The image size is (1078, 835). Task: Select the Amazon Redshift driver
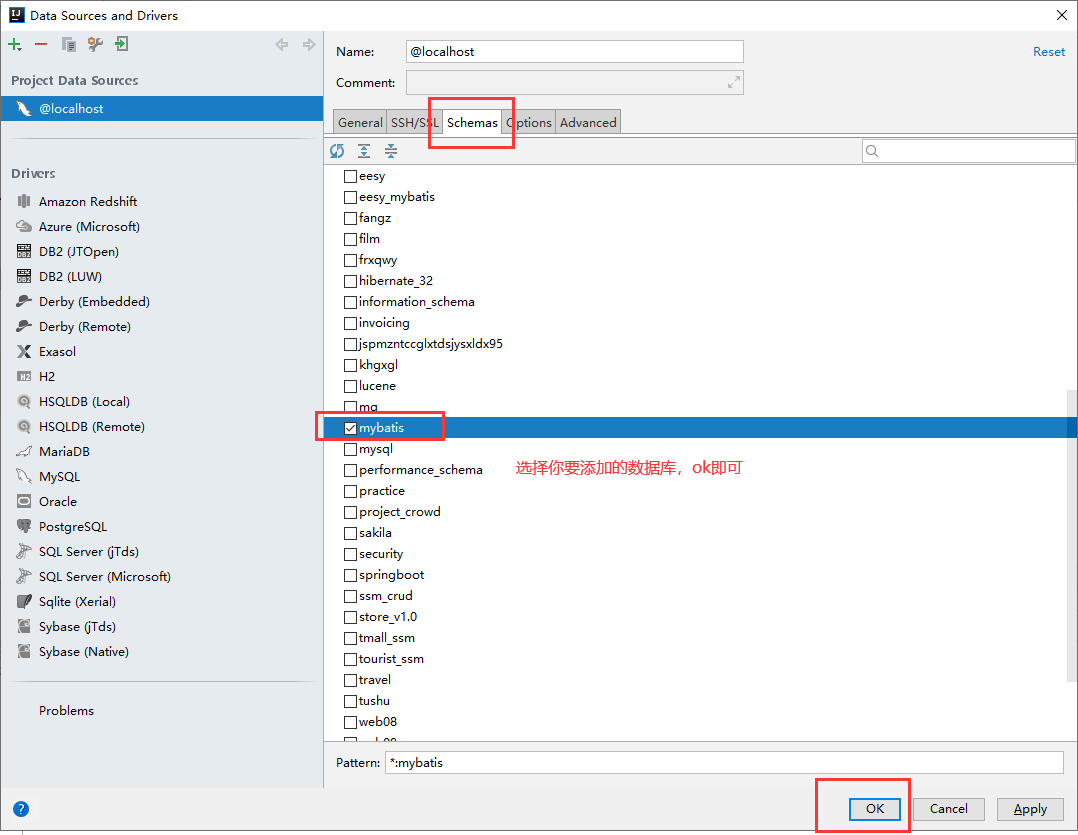[x=88, y=201]
